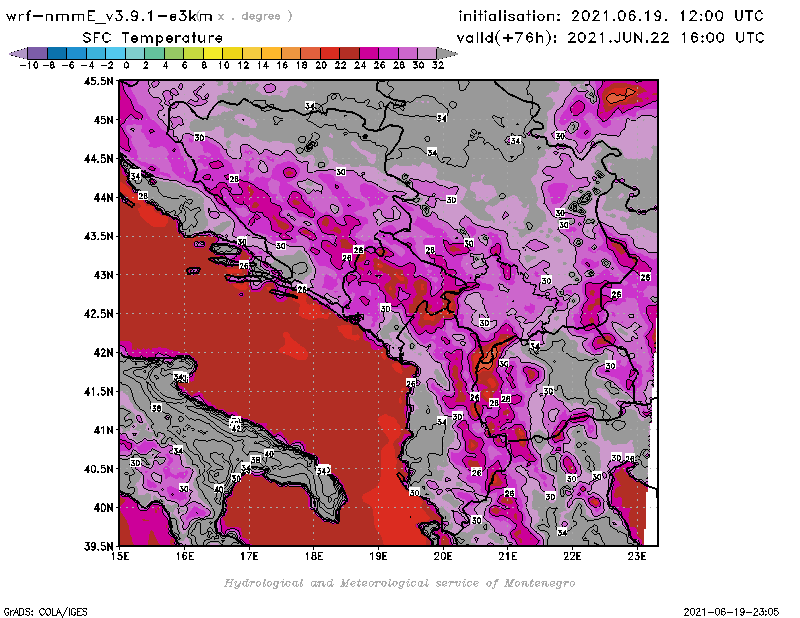
Task: Click the '45N' latitude label
Action: (104, 120)
